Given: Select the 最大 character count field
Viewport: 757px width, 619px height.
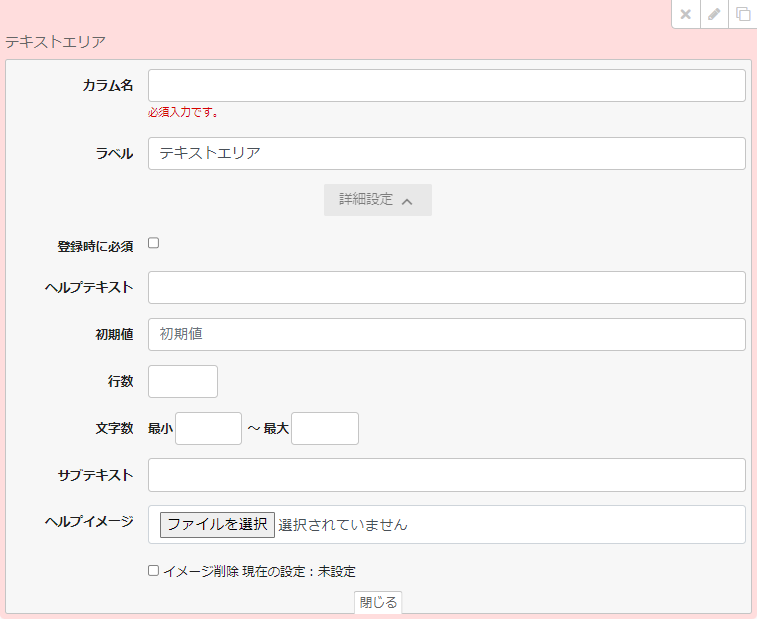Looking at the screenshot, I should (x=324, y=429).
